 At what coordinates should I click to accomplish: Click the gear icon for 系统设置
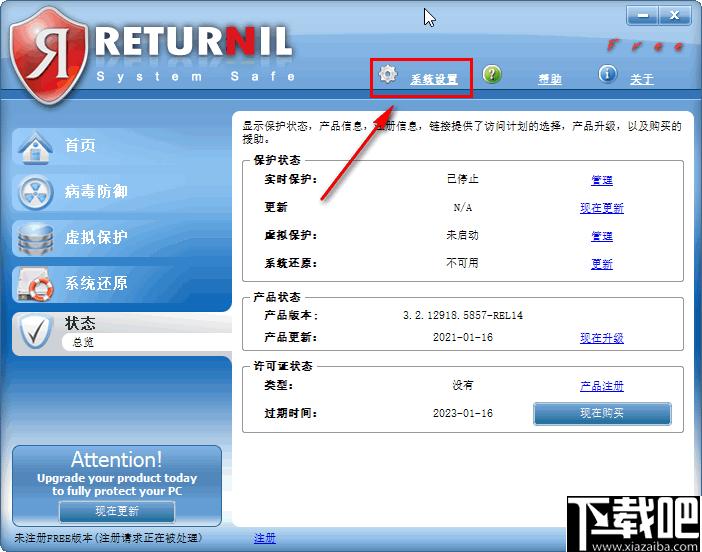[388, 74]
